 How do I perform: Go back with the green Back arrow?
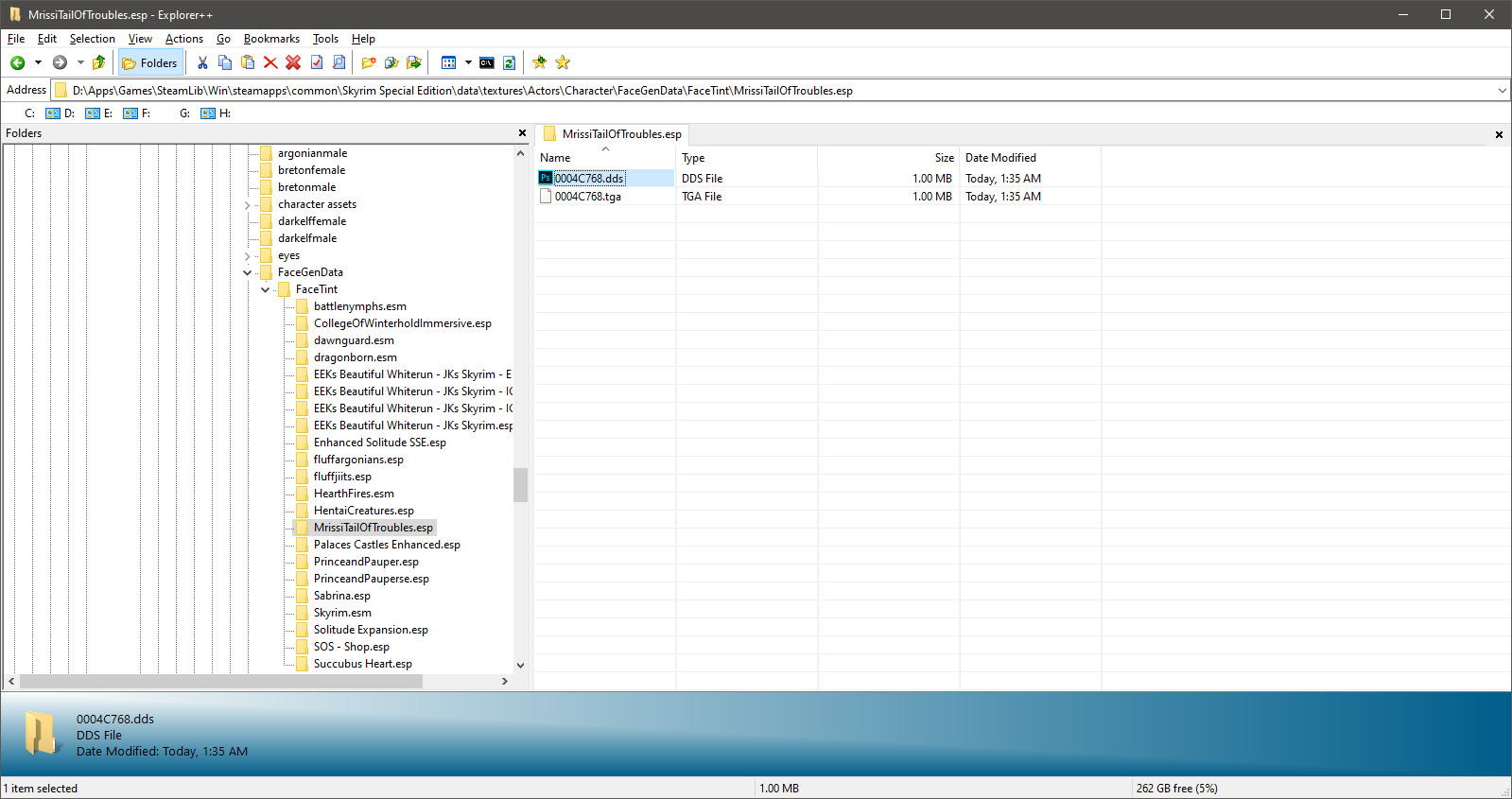pos(18,62)
